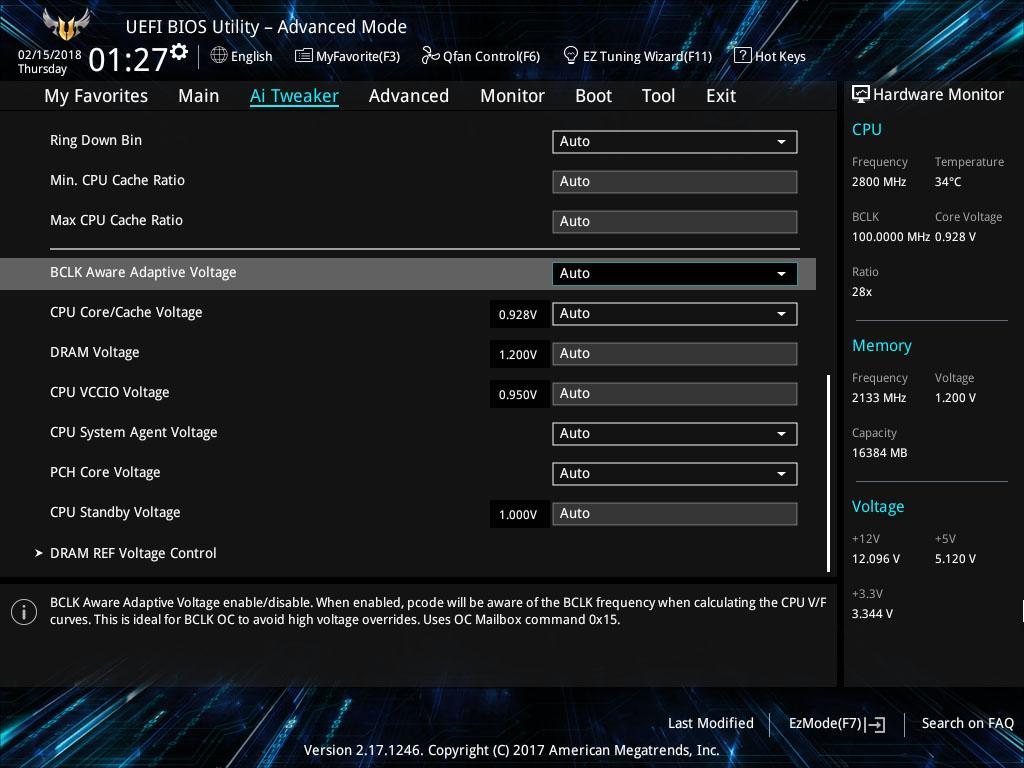Image resolution: width=1024 pixels, height=768 pixels.
Task: Click the 3.344 V reading
Action: pyautogui.click(x=872, y=614)
